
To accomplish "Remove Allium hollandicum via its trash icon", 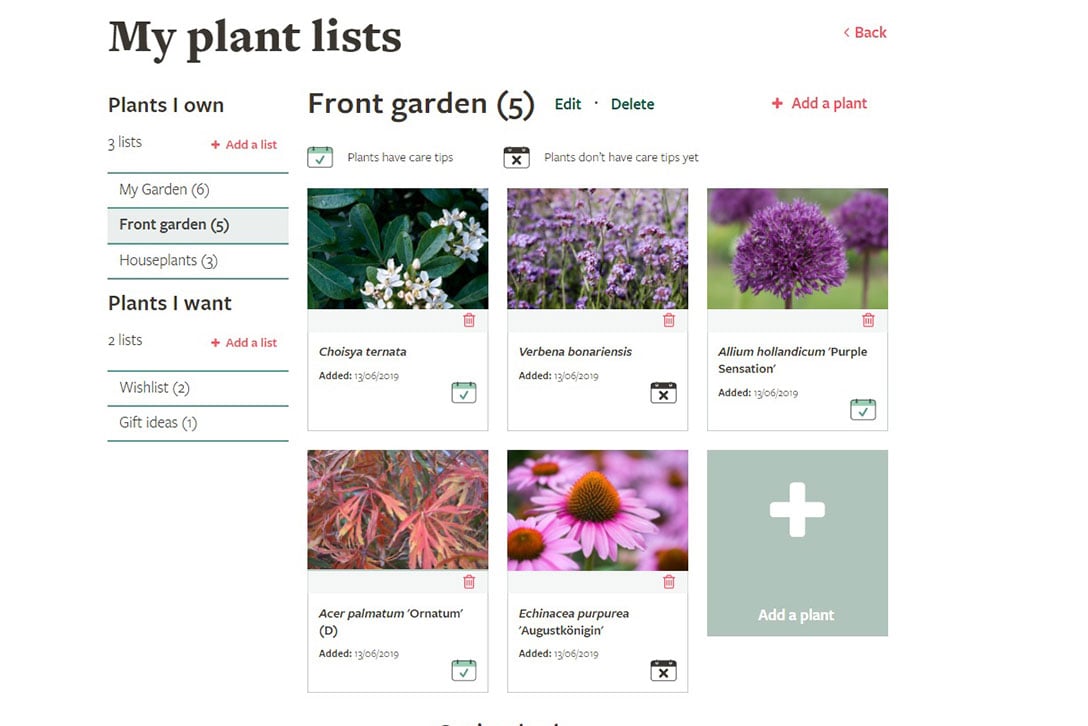I will [868, 321].
